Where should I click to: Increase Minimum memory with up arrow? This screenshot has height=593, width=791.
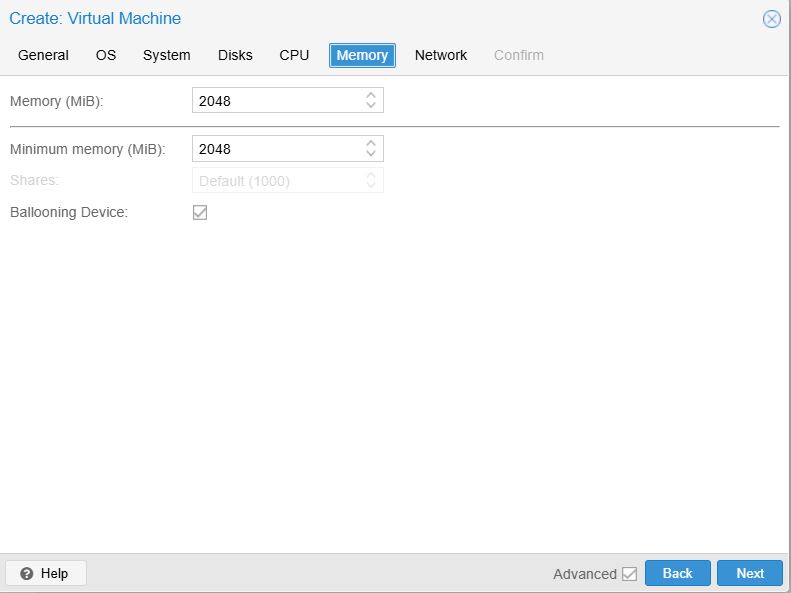(371, 143)
